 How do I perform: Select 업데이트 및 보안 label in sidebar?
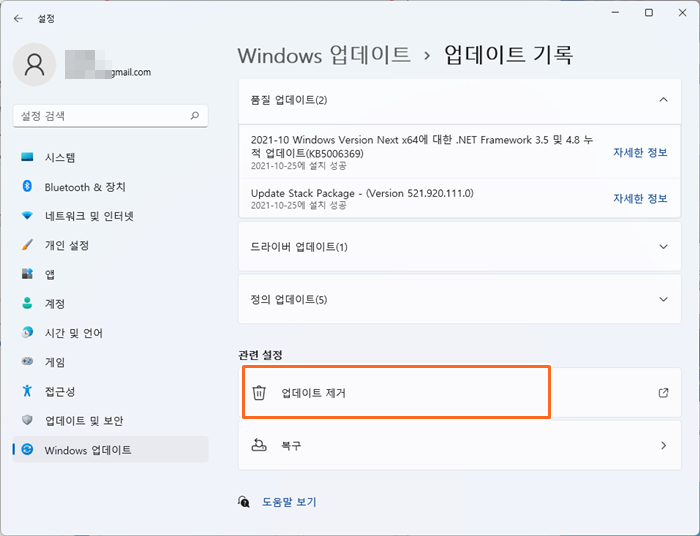click(x=84, y=420)
